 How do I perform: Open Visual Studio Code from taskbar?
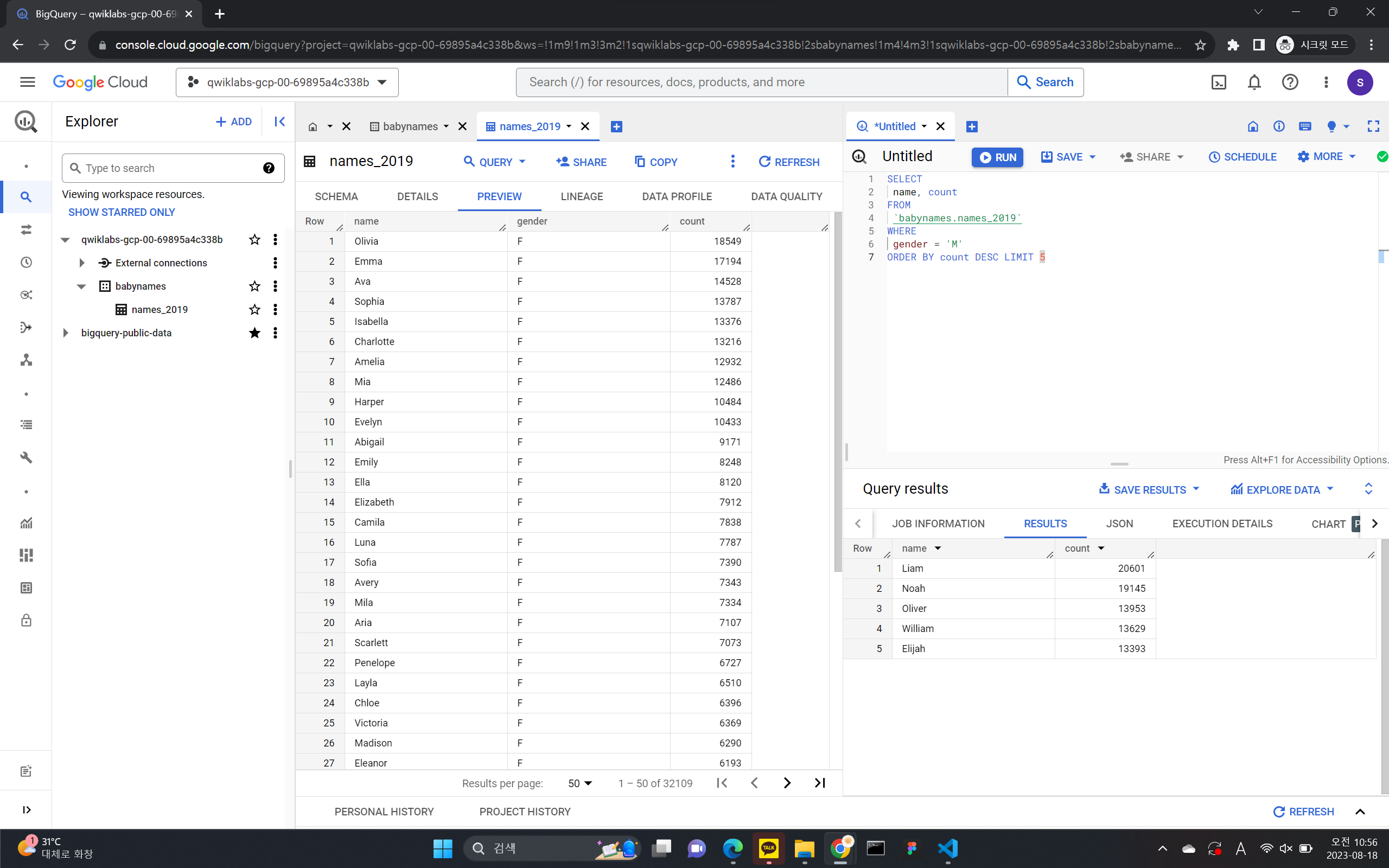tap(948, 848)
